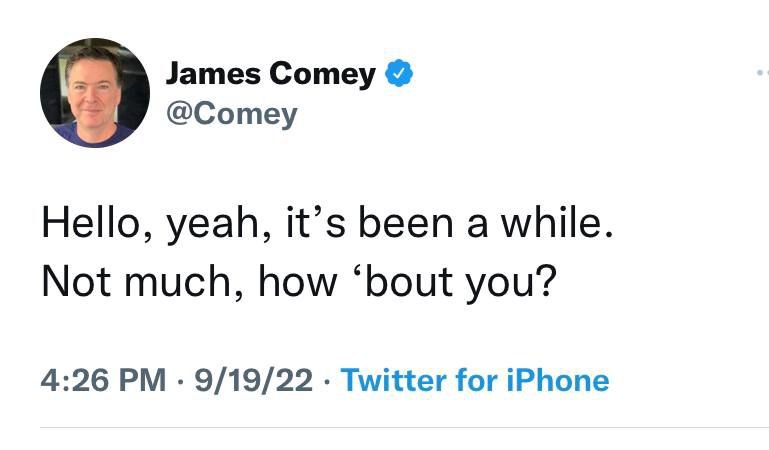Click the blue verified checkmark badge
This screenshot has height=450, width=769.
(x=399, y=73)
